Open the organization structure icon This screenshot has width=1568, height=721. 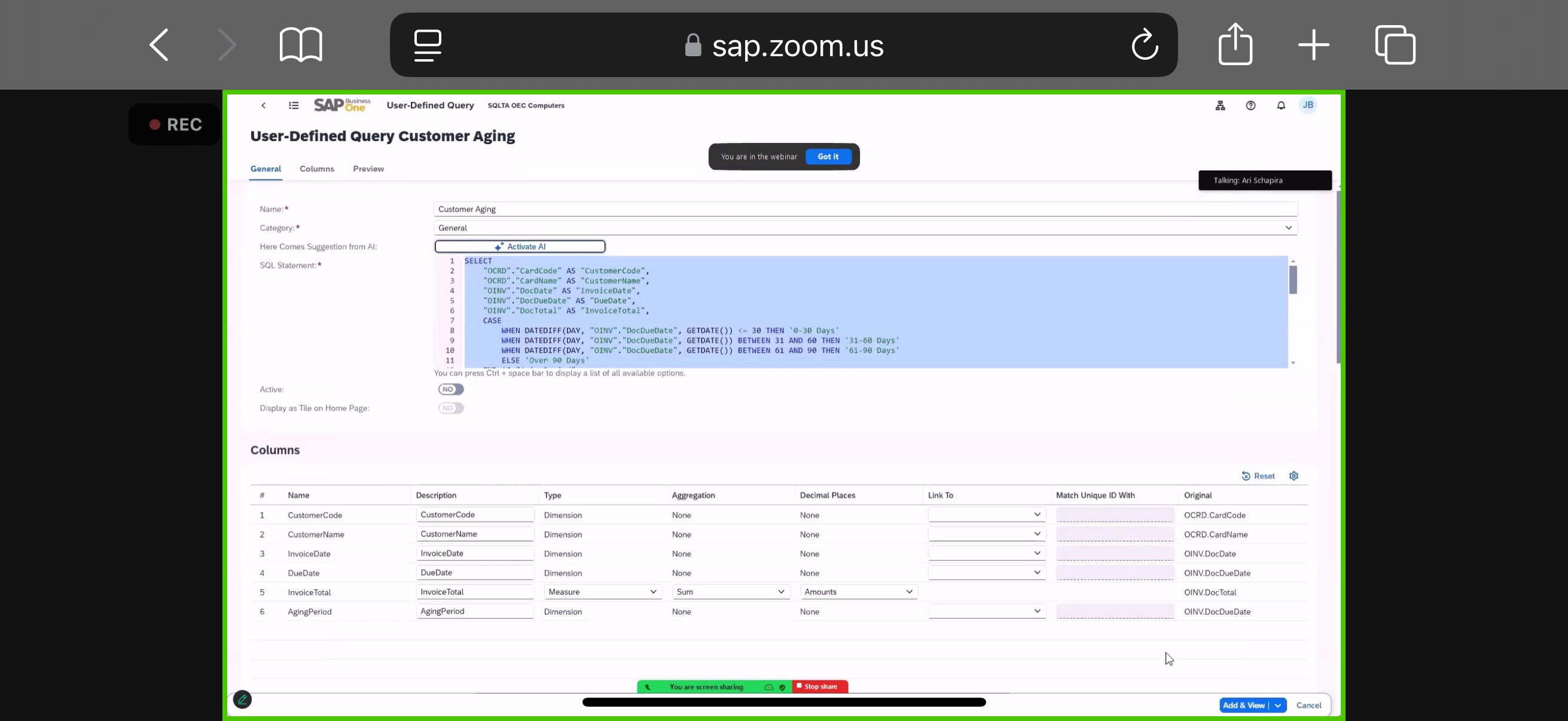(1220, 105)
